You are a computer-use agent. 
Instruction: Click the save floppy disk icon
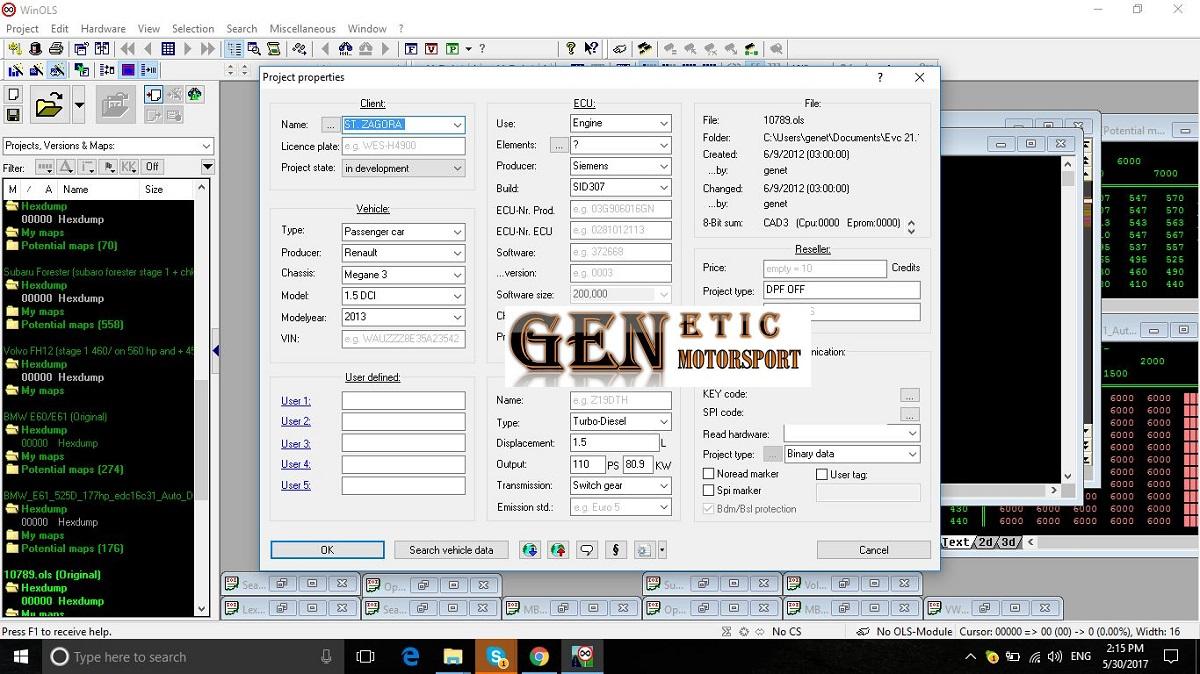coord(14,115)
